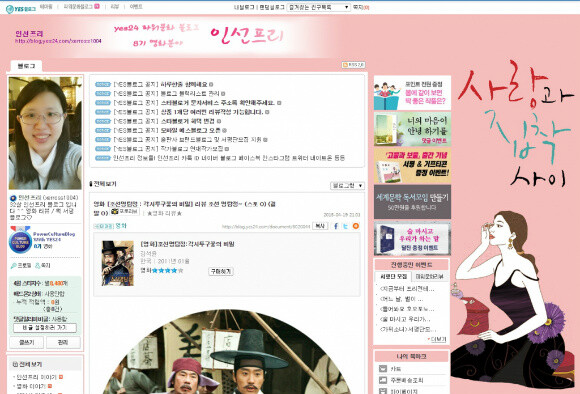This screenshot has width=580, height=394.
Task: Switch to the 미리 보는 리뷰 tab
Action: pyautogui.click(x=430, y=277)
